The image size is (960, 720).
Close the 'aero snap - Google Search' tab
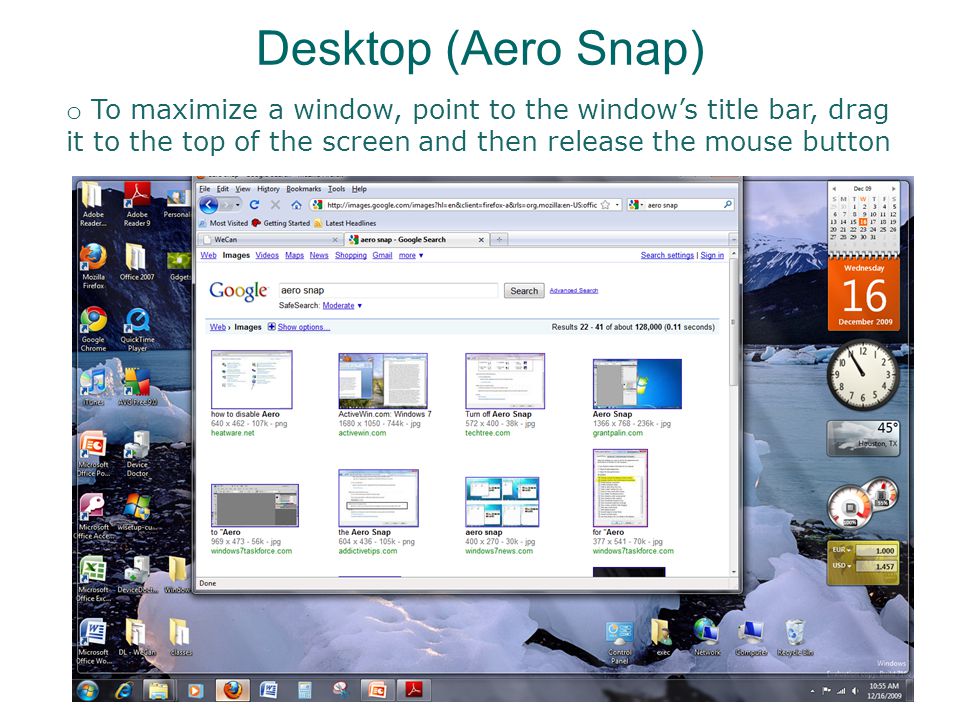point(481,240)
